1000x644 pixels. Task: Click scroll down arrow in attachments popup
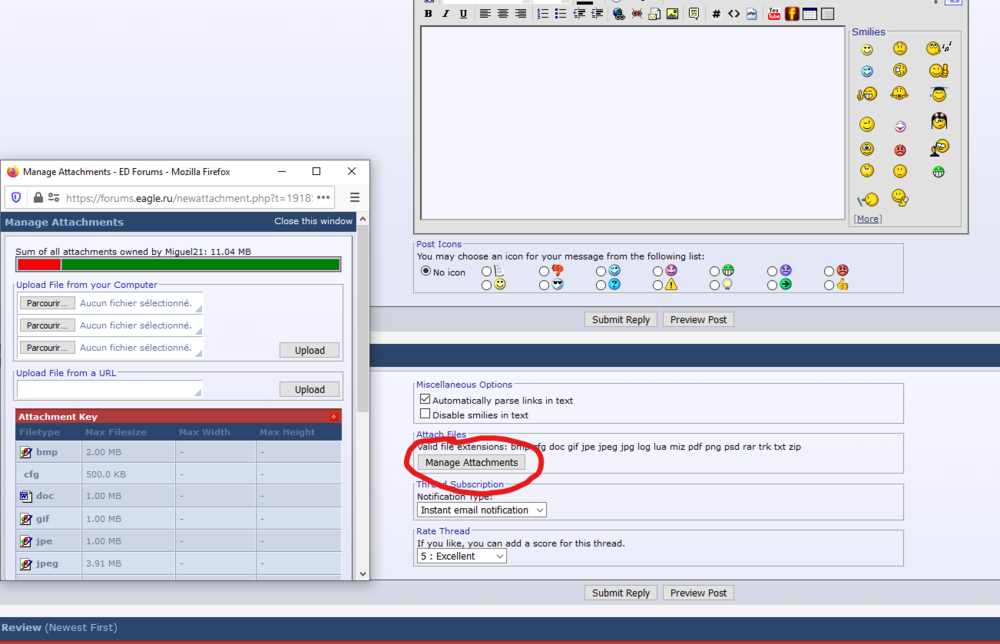pyautogui.click(x=363, y=573)
